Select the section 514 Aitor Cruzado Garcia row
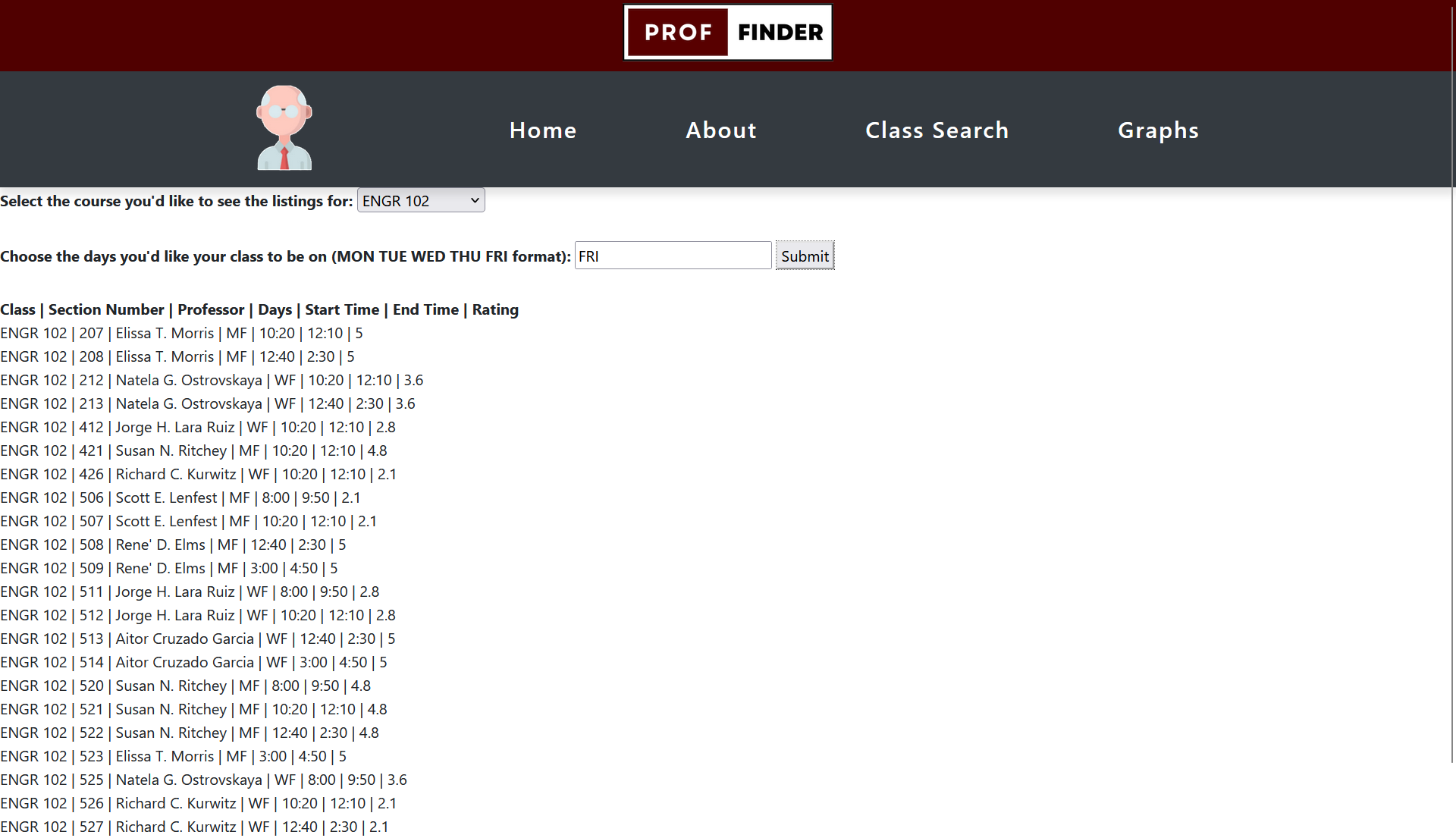This screenshot has height=838, width=1456. (x=193, y=663)
